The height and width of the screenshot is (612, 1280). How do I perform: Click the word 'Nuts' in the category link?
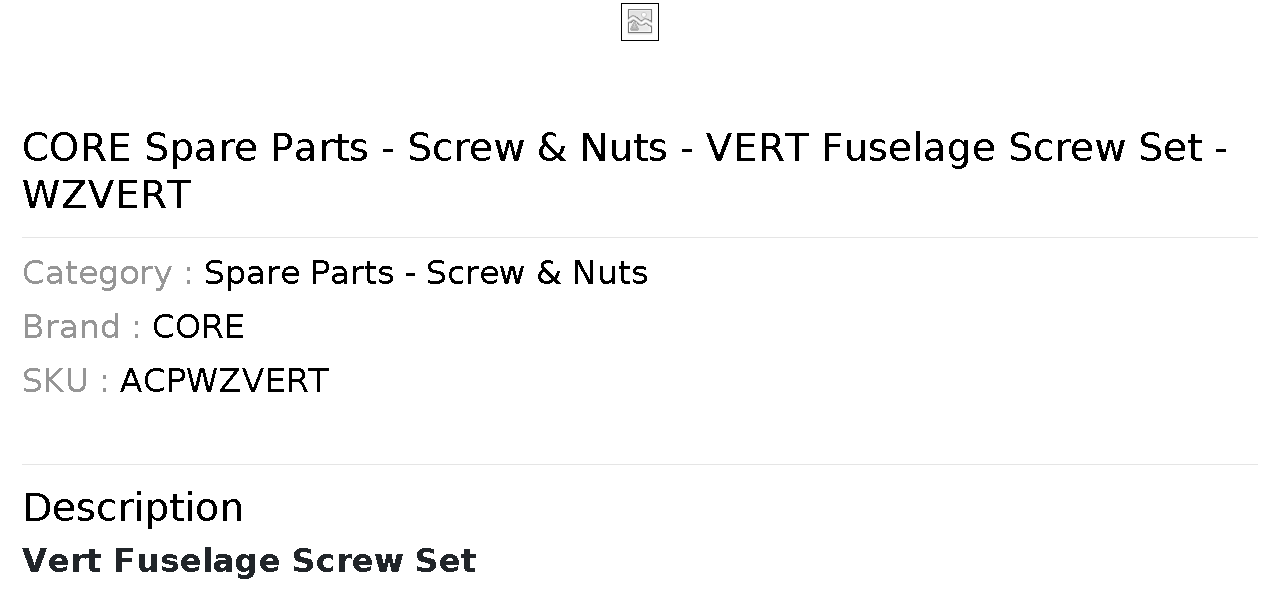610,273
